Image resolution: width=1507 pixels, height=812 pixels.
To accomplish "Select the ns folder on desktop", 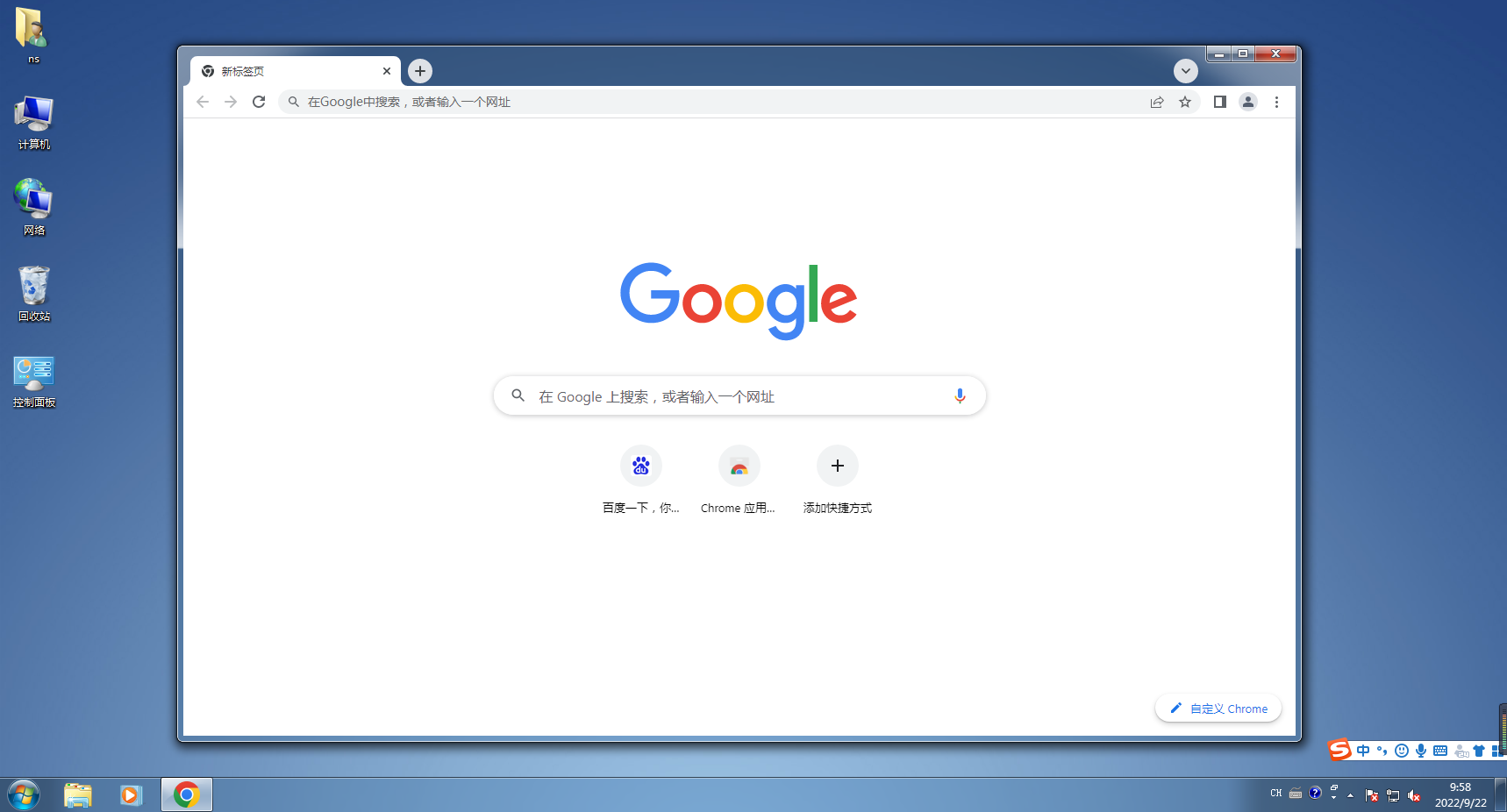I will point(33,35).
